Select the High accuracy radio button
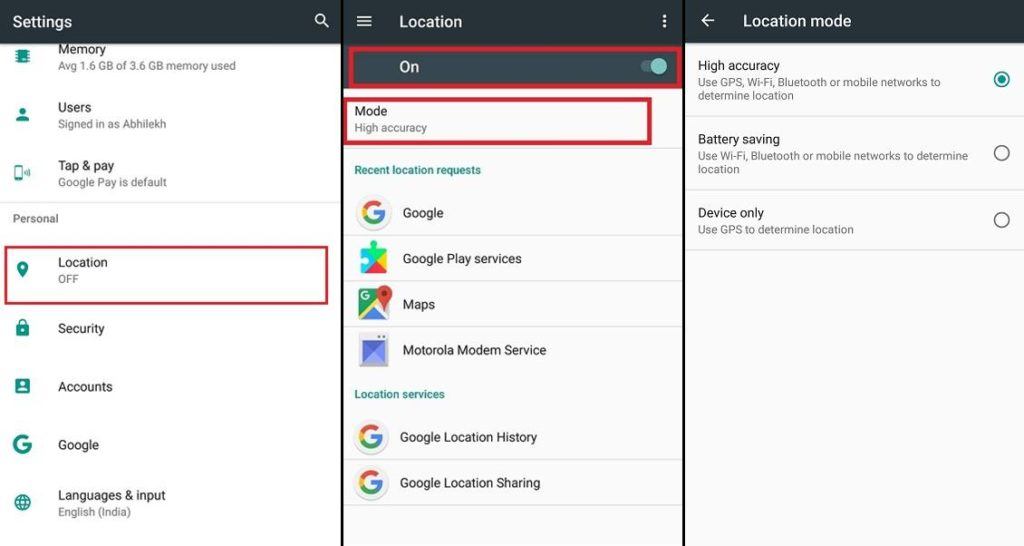Viewport: 1024px width, 546px height. (1001, 79)
